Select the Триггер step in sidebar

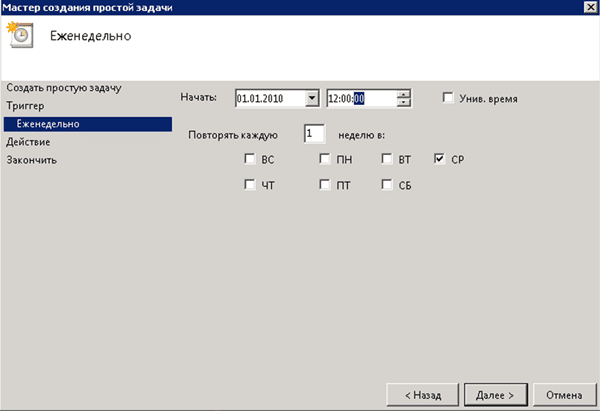[x=27, y=106]
